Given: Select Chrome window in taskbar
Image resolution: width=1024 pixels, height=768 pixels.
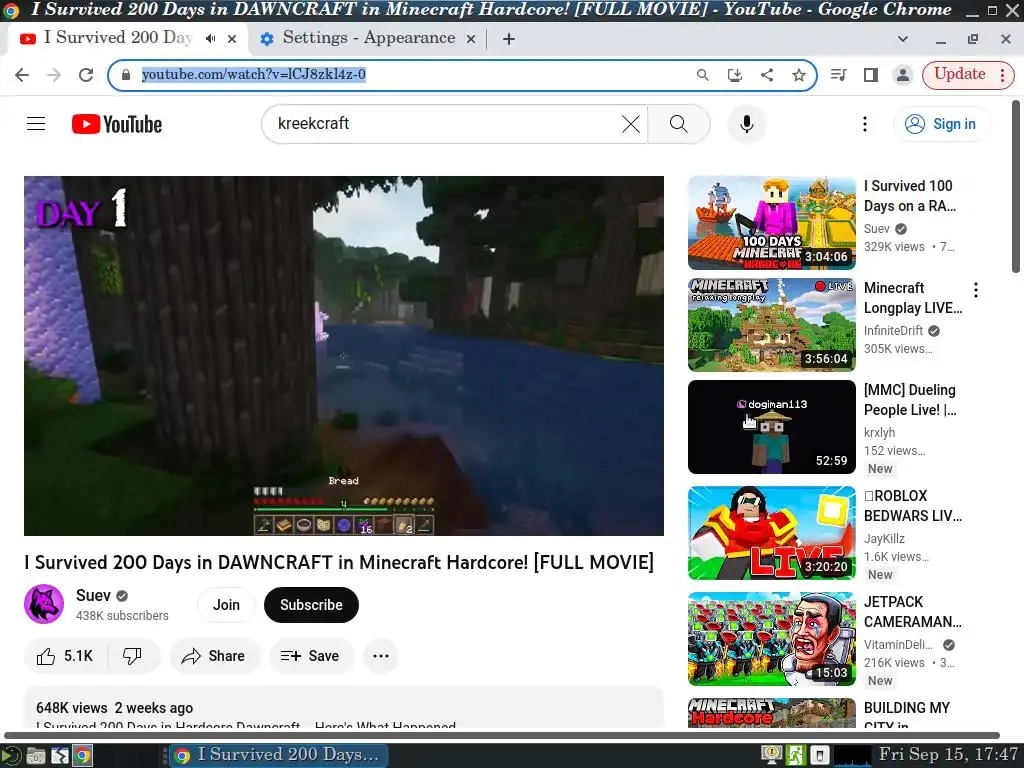Looking at the screenshot, I should point(279,755).
